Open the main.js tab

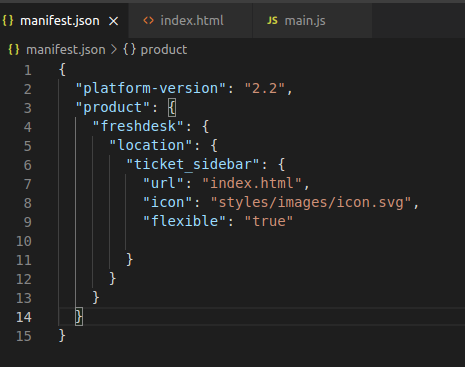[x=313, y=21]
